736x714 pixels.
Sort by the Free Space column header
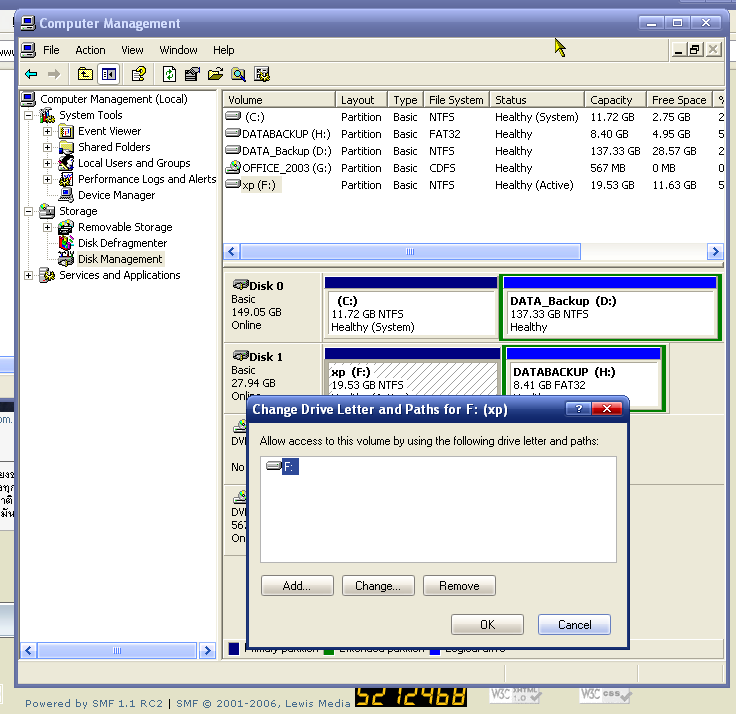(679, 100)
